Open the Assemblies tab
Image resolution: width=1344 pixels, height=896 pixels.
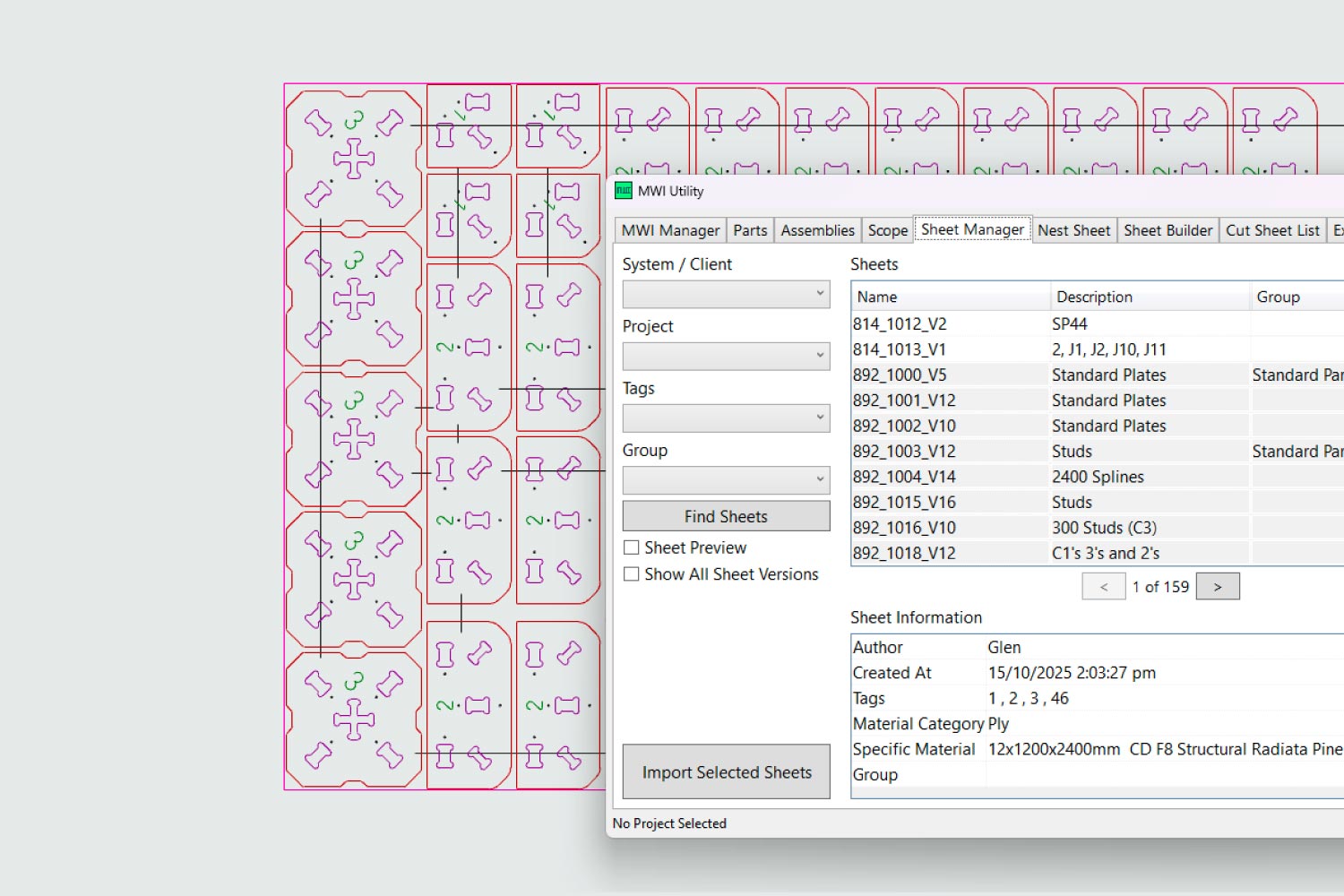(817, 230)
